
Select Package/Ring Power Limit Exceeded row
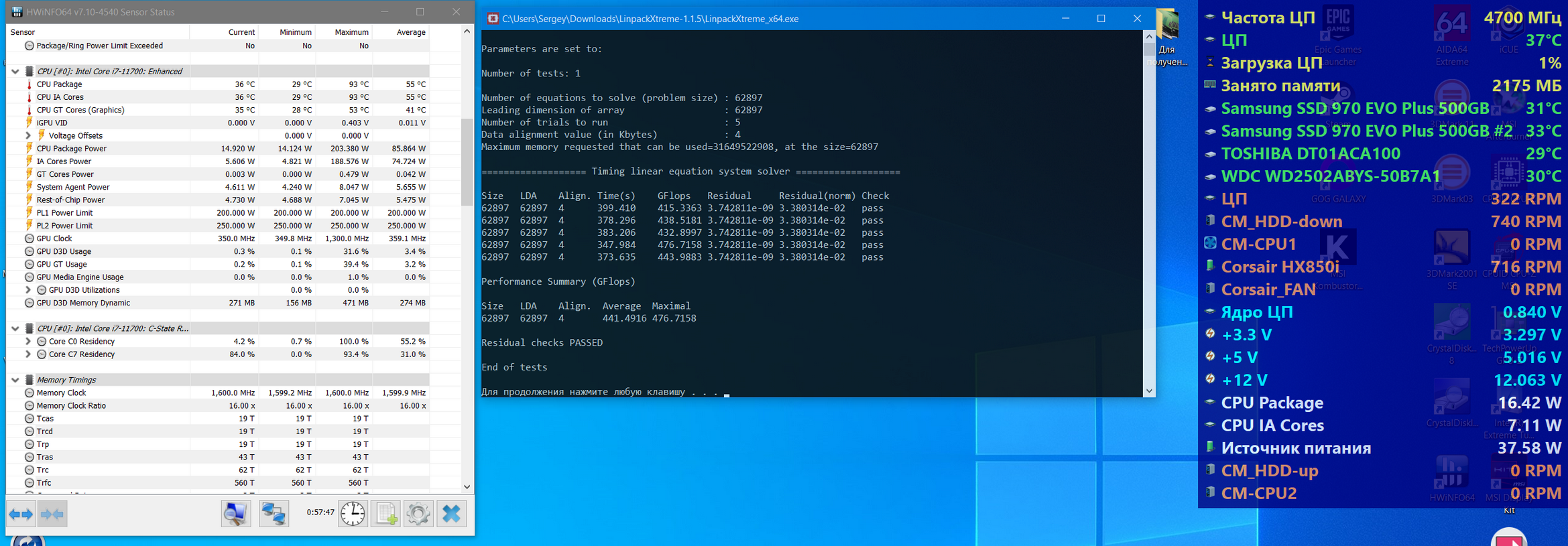click(218, 46)
